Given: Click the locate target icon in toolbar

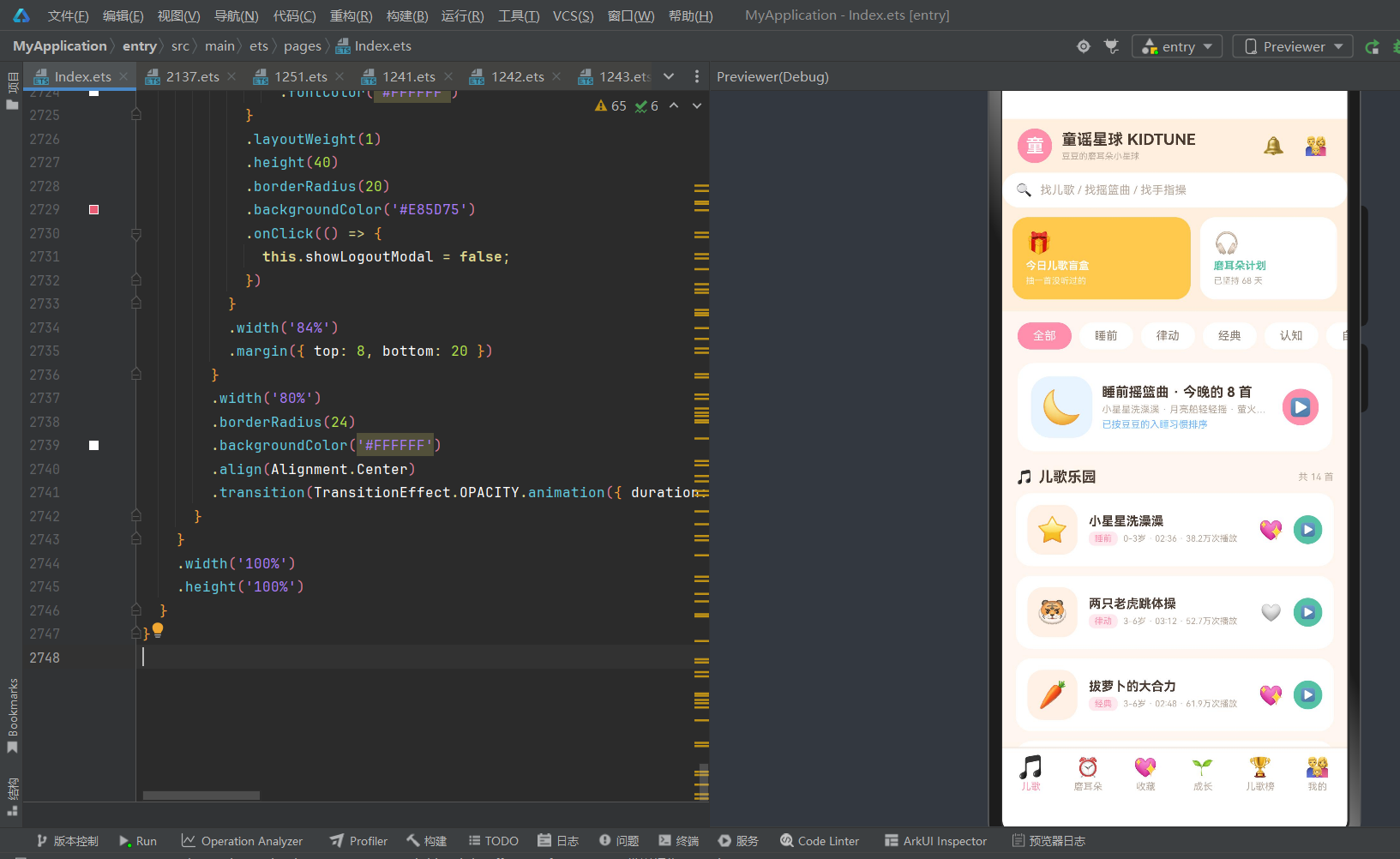Looking at the screenshot, I should pos(1084,46).
